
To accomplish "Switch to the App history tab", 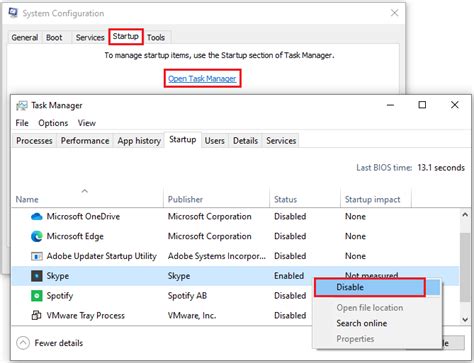I will (139, 141).
